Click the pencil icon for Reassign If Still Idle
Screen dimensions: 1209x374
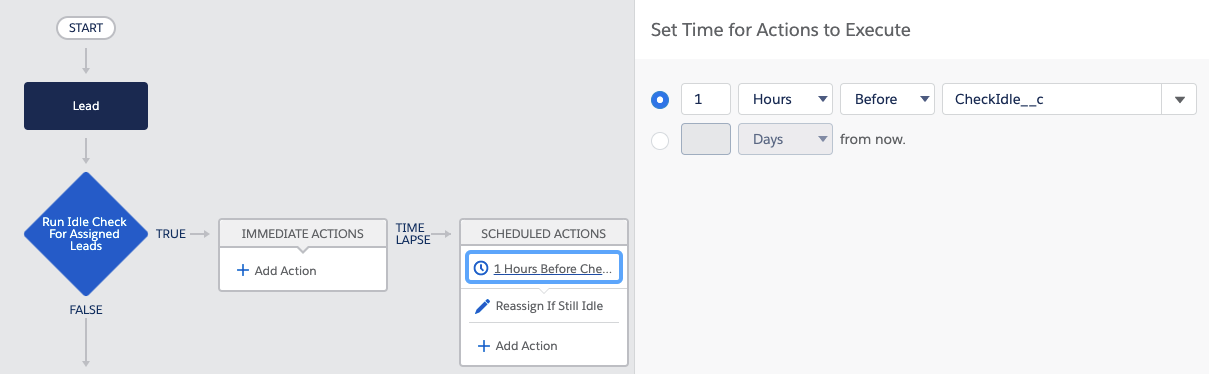pos(482,306)
